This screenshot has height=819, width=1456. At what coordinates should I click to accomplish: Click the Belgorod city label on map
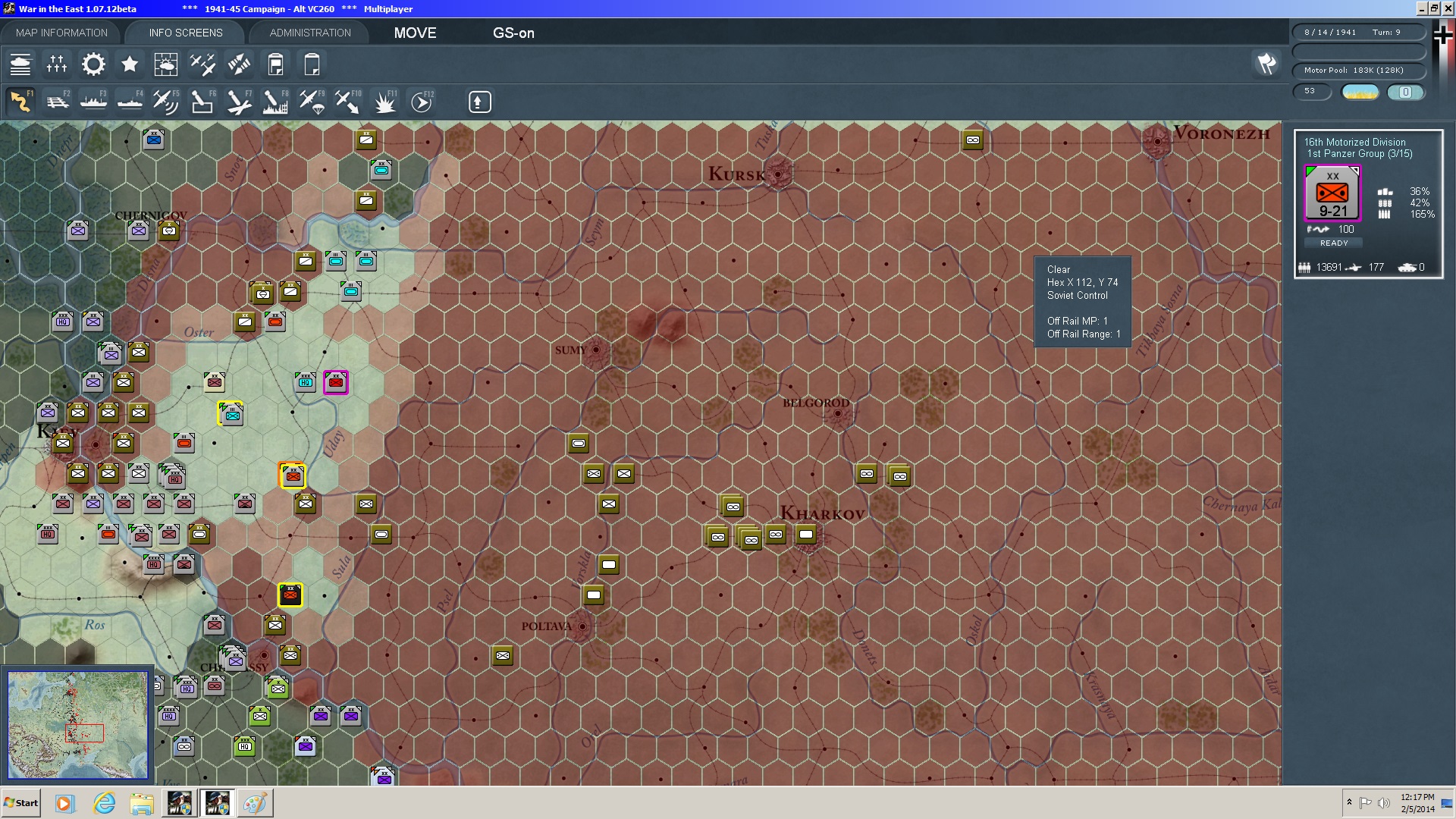pos(816,403)
